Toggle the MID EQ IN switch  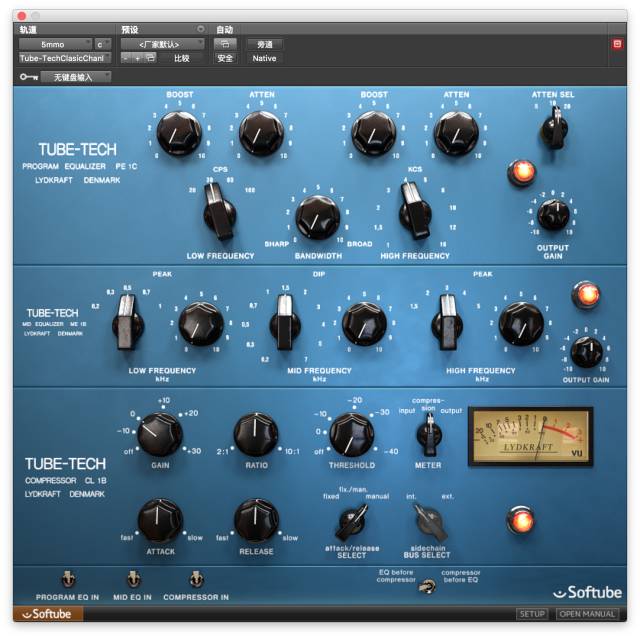tap(132, 579)
